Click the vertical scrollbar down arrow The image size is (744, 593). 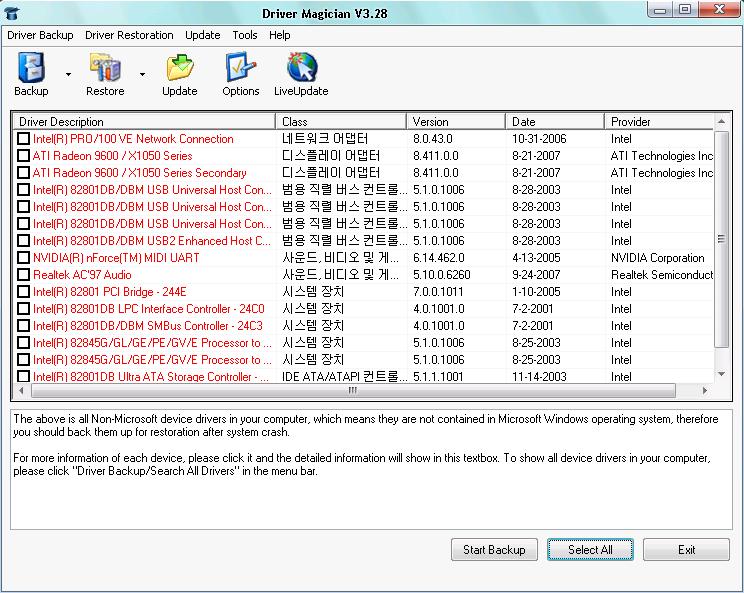coord(721,374)
